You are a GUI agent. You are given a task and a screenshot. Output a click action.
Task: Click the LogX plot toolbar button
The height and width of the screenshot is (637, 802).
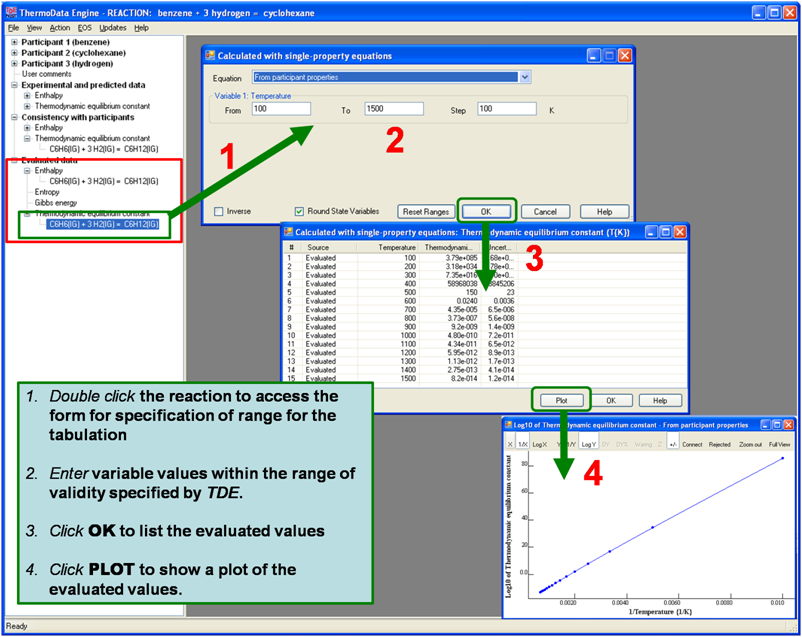[x=539, y=444]
